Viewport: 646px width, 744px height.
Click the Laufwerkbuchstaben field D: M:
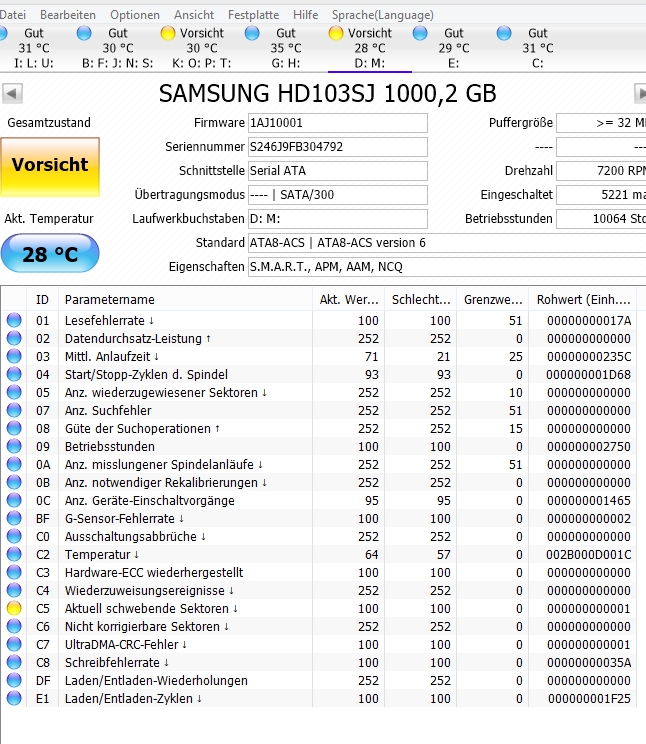(x=337, y=219)
